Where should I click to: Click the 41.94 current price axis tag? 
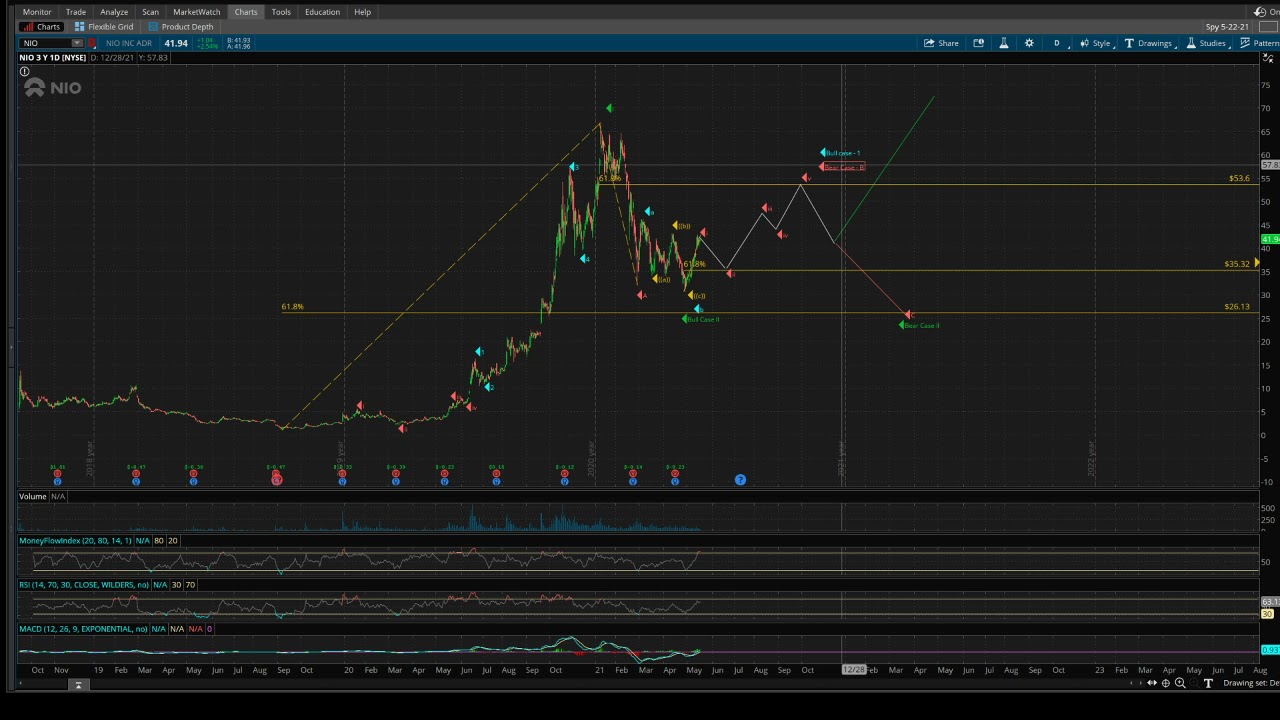pos(1270,239)
